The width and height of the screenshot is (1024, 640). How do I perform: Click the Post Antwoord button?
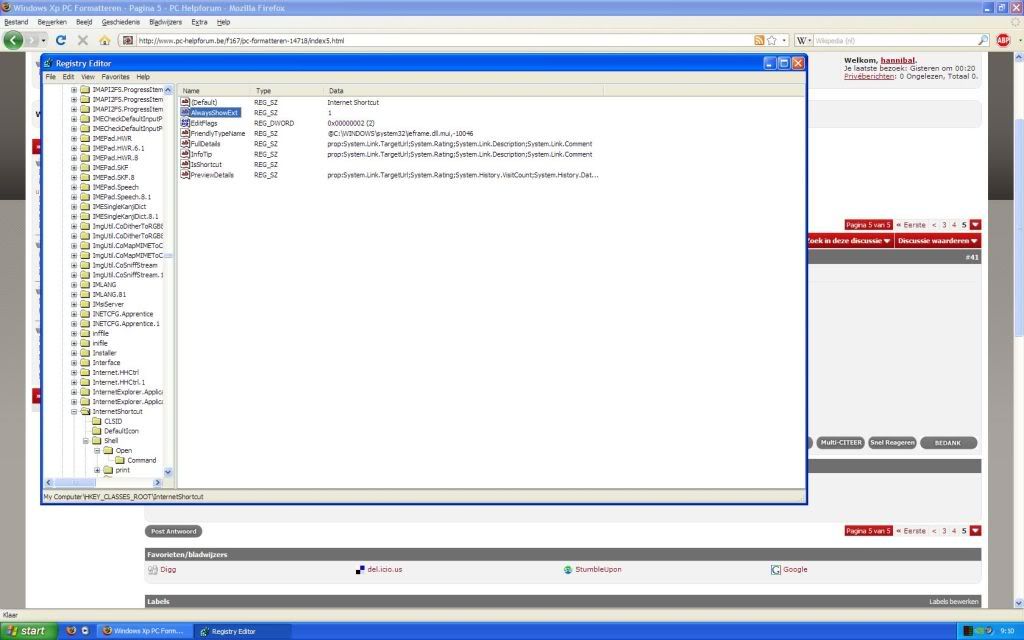point(174,531)
